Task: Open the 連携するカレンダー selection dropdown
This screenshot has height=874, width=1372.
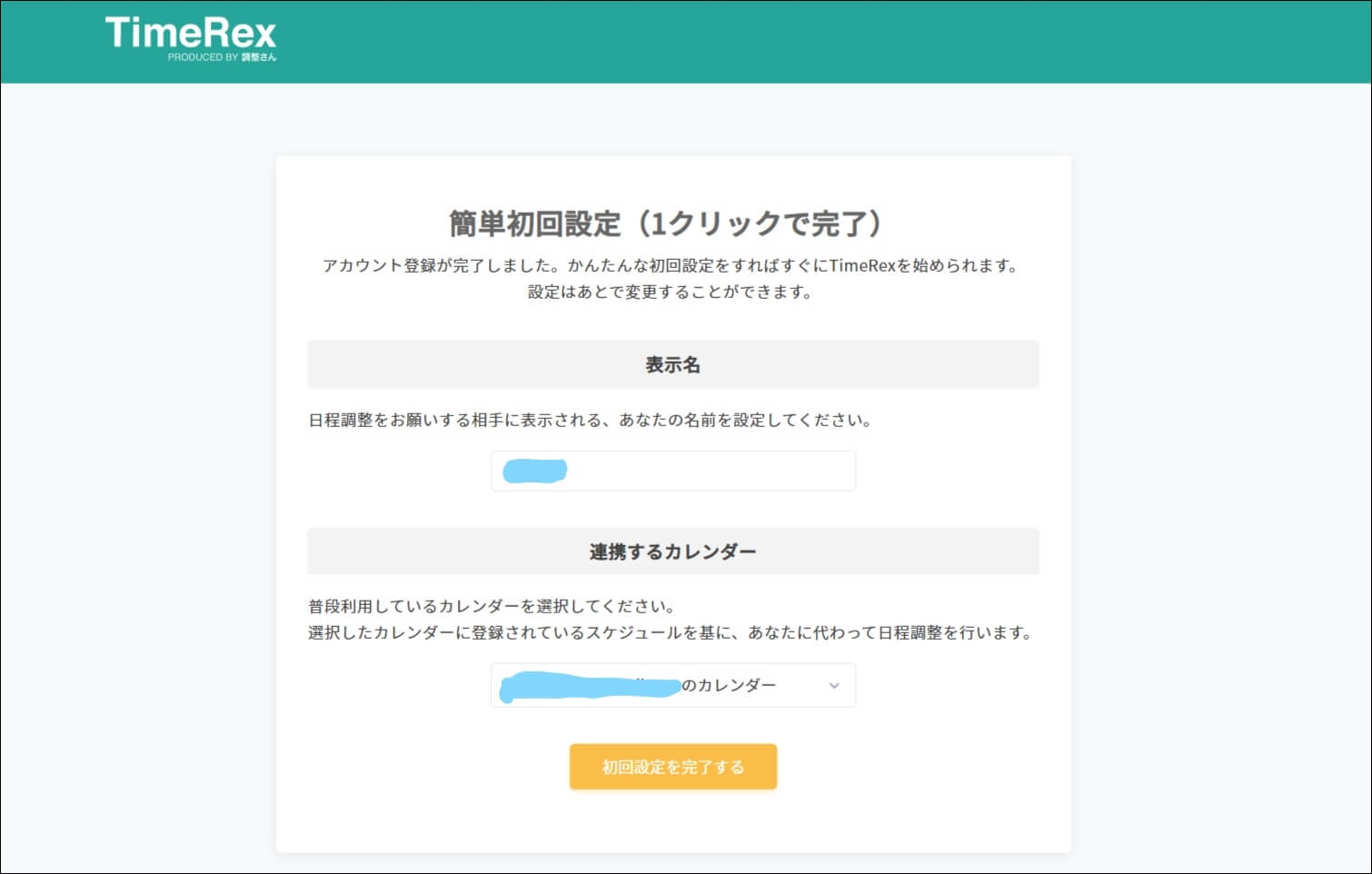Action: (672, 685)
